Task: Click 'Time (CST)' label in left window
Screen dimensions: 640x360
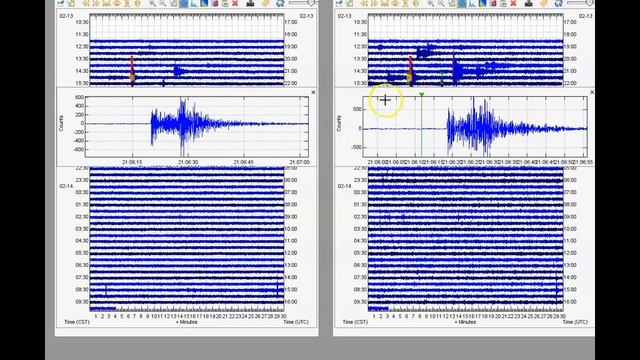Action: click(77, 322)
